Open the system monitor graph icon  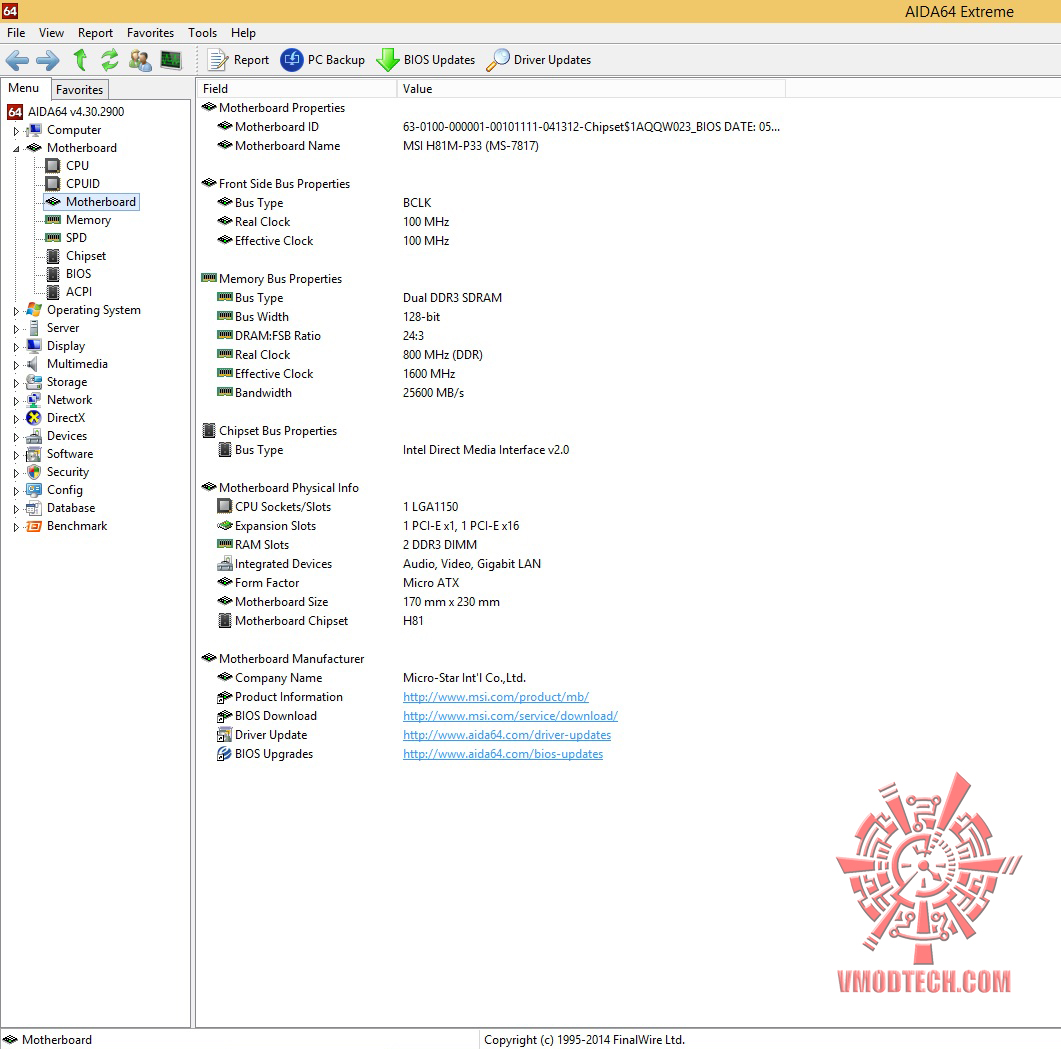click(x=171, y=60)
